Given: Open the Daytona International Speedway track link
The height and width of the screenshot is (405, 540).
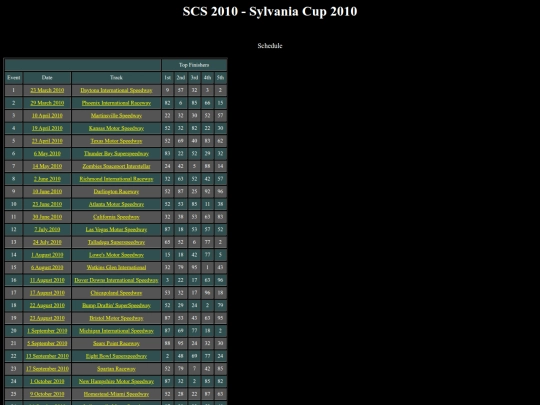Looking at the screenshot, I should point(116,90).
